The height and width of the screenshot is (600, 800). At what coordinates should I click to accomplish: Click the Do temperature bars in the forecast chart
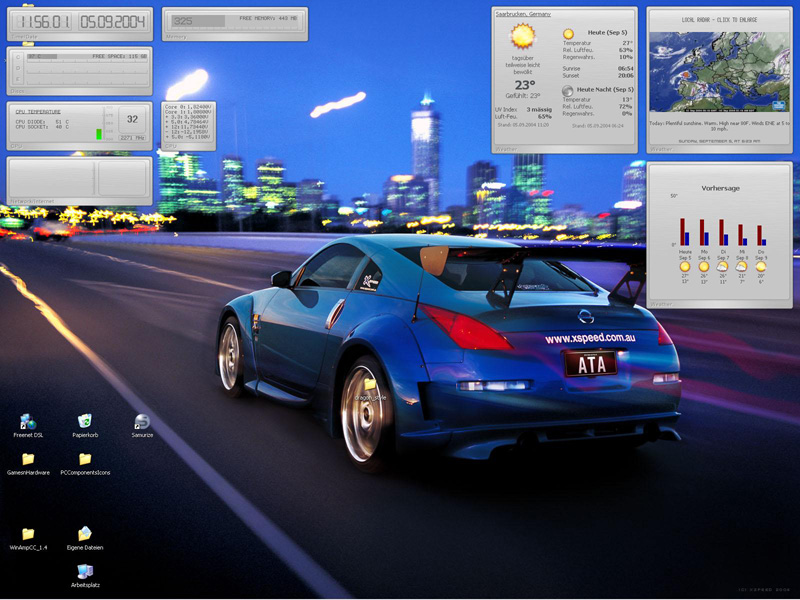pyautogui.click(x=761, y=235)
